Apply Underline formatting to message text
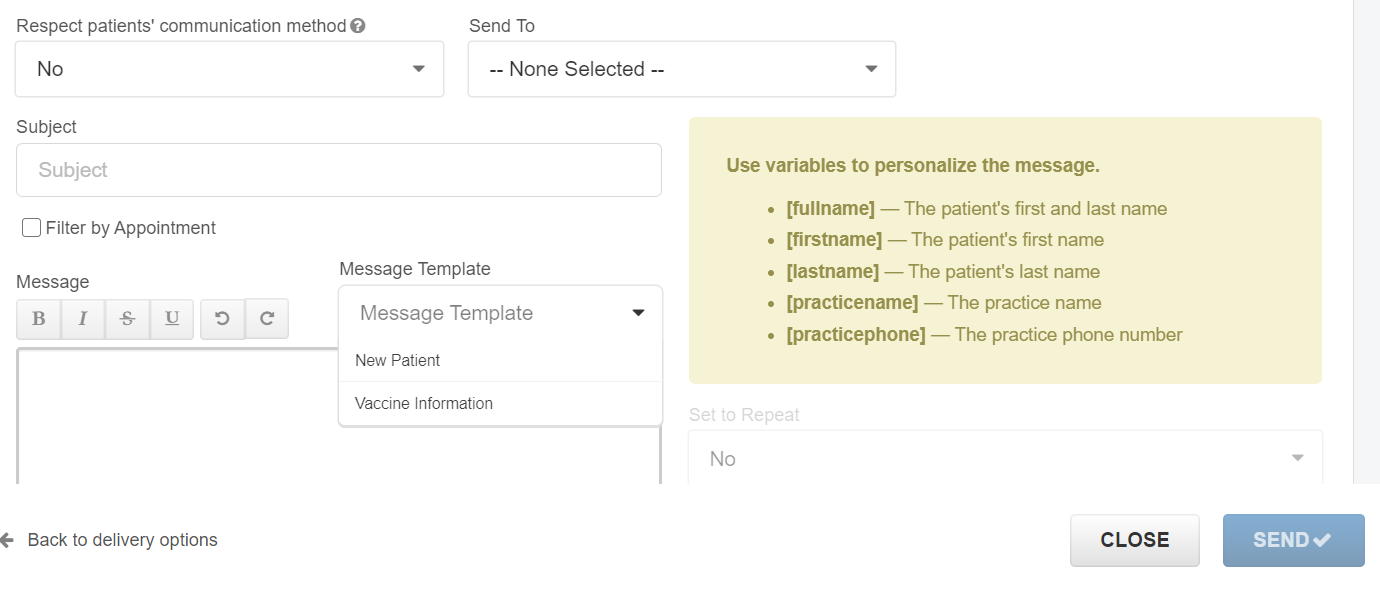The height and width of the screenshot is (595, 1380). click(x=172, y=319)
